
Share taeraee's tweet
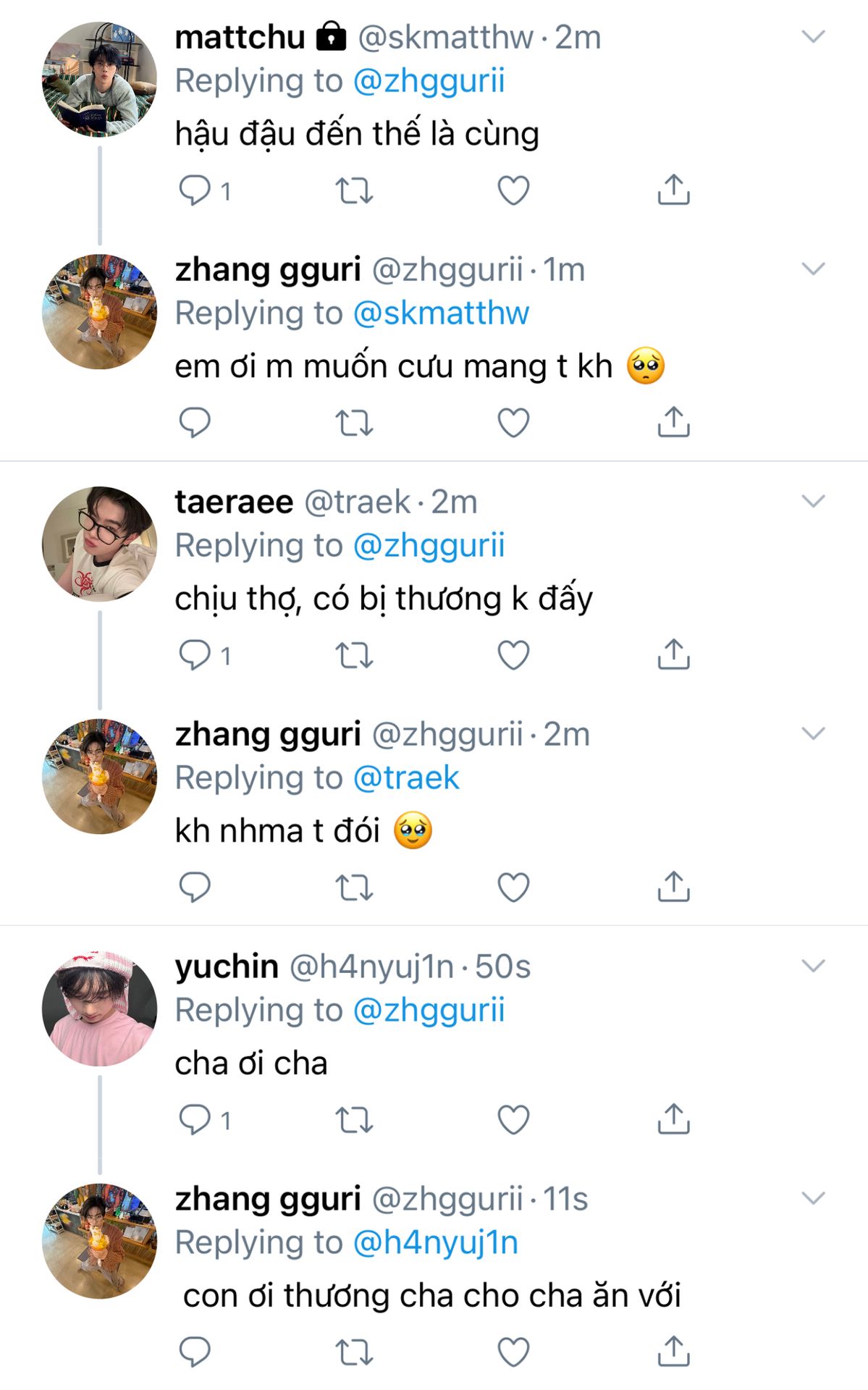click(673, 654)
